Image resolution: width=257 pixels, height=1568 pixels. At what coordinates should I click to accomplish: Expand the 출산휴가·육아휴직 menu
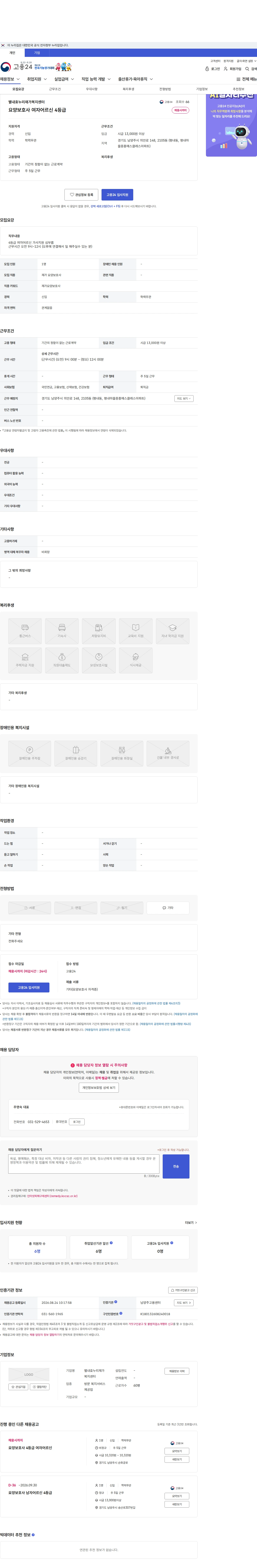136,79
